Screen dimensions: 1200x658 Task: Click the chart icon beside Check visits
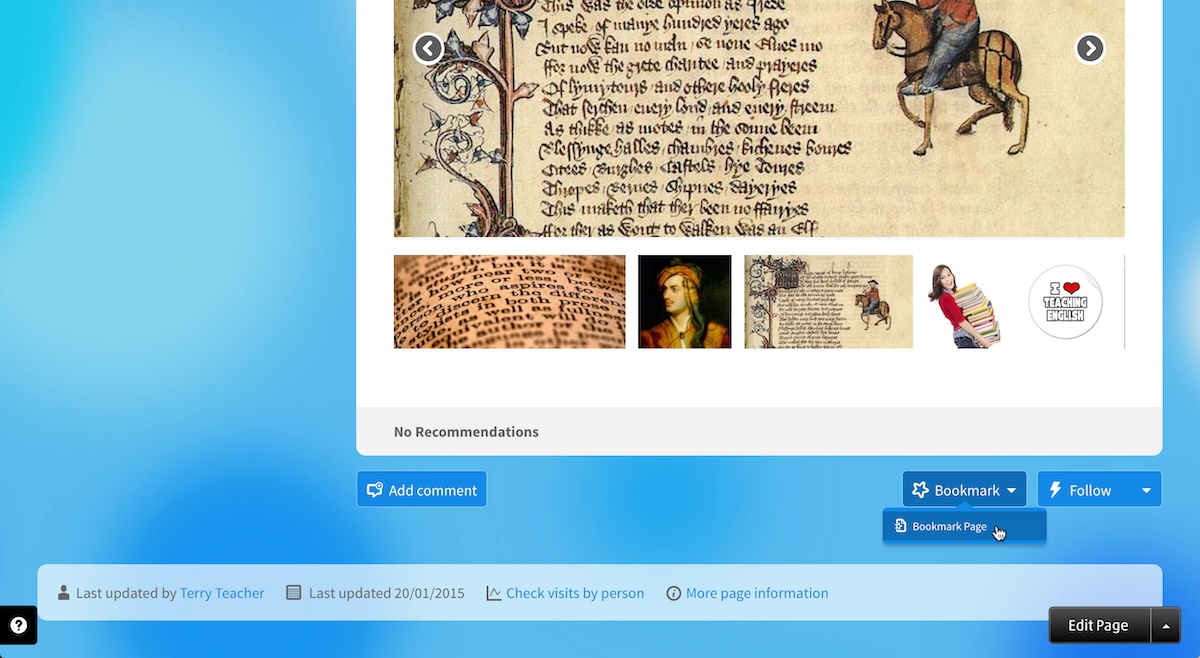[493, 592]
